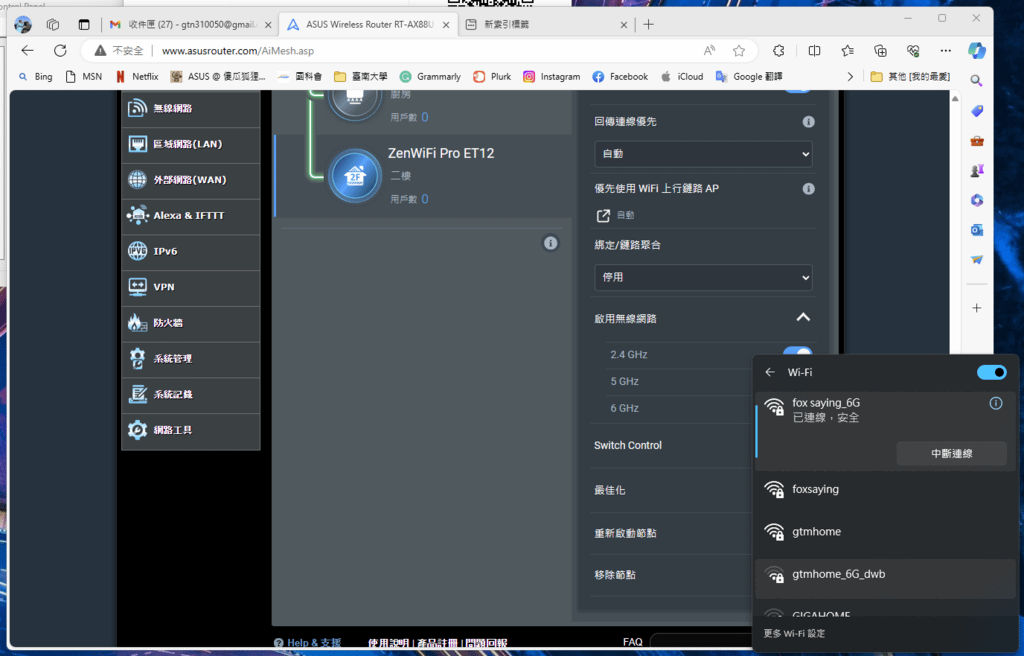Select the ZenWiFi Pro ET12 2F node icon

tap(355, 176)
